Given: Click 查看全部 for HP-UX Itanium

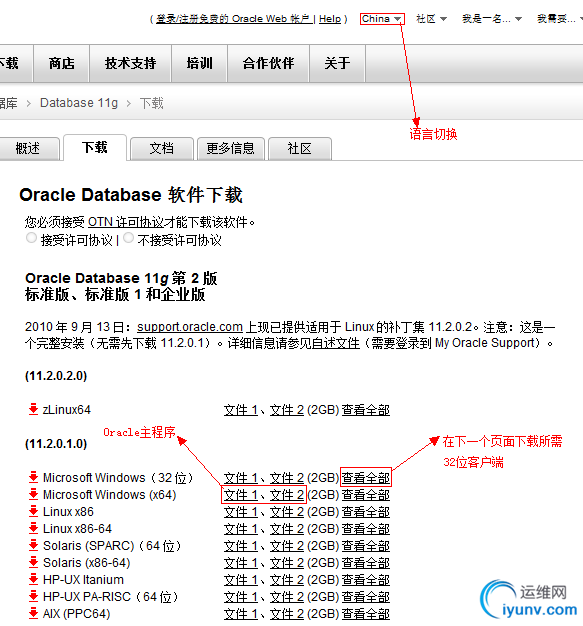Looking at the screenshot, I should 366,580.
